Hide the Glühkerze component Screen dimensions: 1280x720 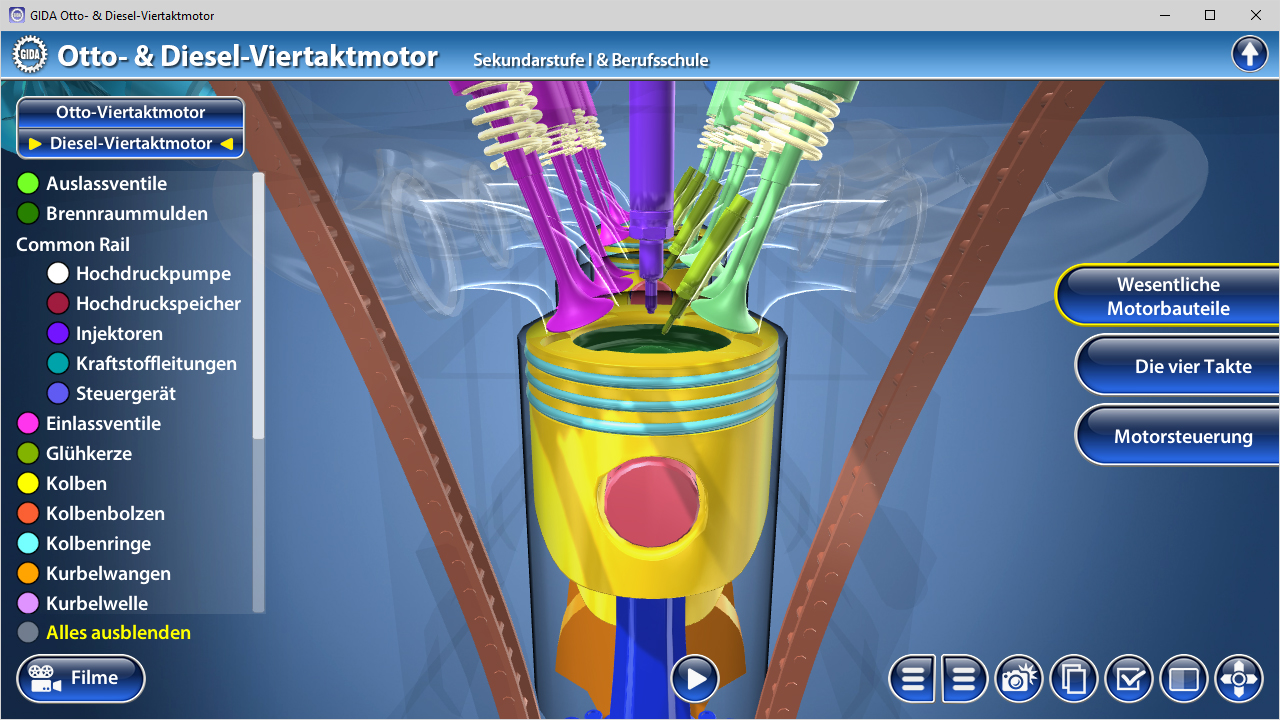coord(88,454)
